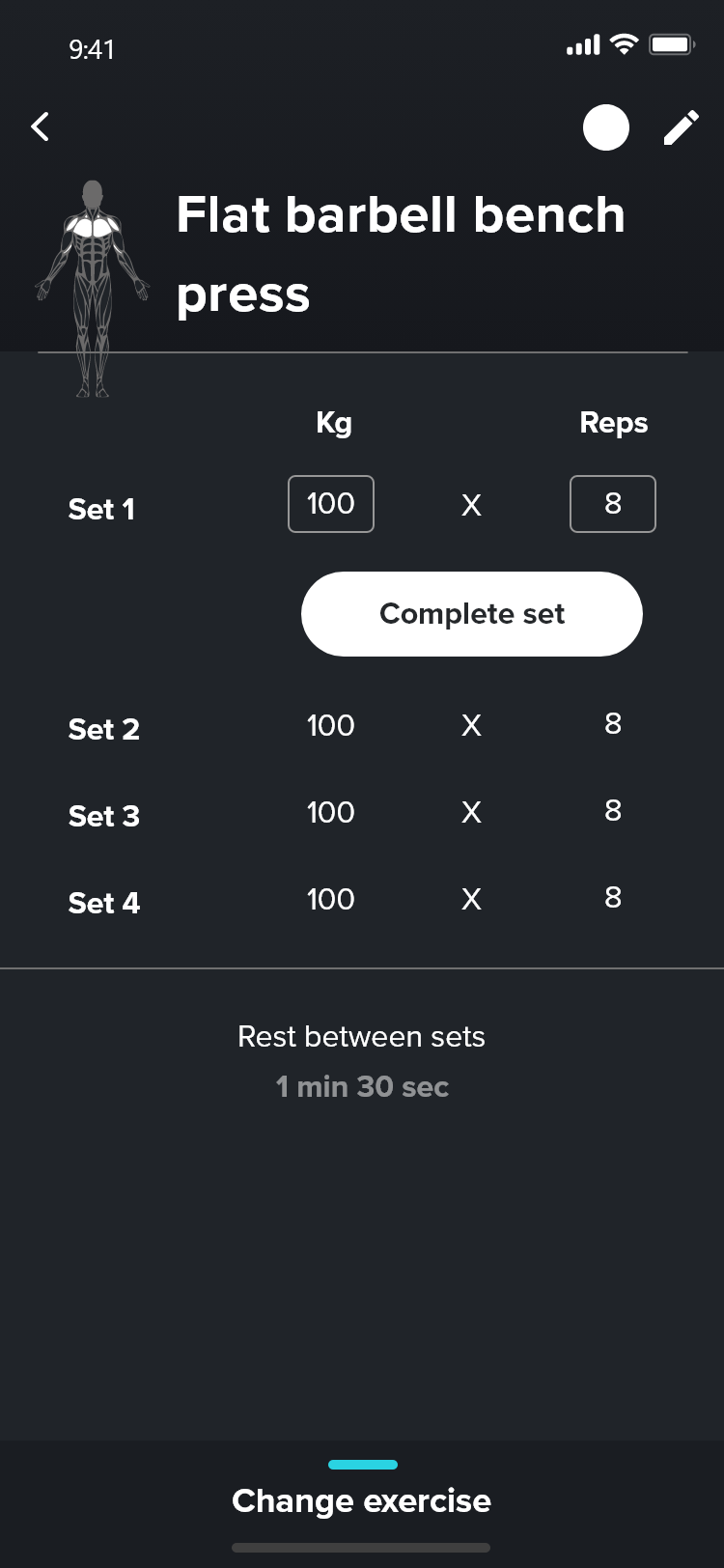Tap the white circle icon in header

tap(606, 127)
